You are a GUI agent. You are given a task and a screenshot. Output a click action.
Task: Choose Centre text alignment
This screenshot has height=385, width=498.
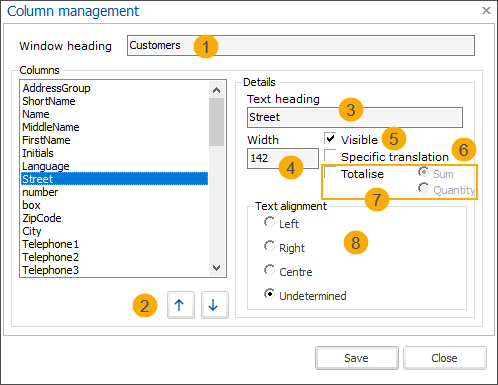pyautogui.click(x=269, y=270)
